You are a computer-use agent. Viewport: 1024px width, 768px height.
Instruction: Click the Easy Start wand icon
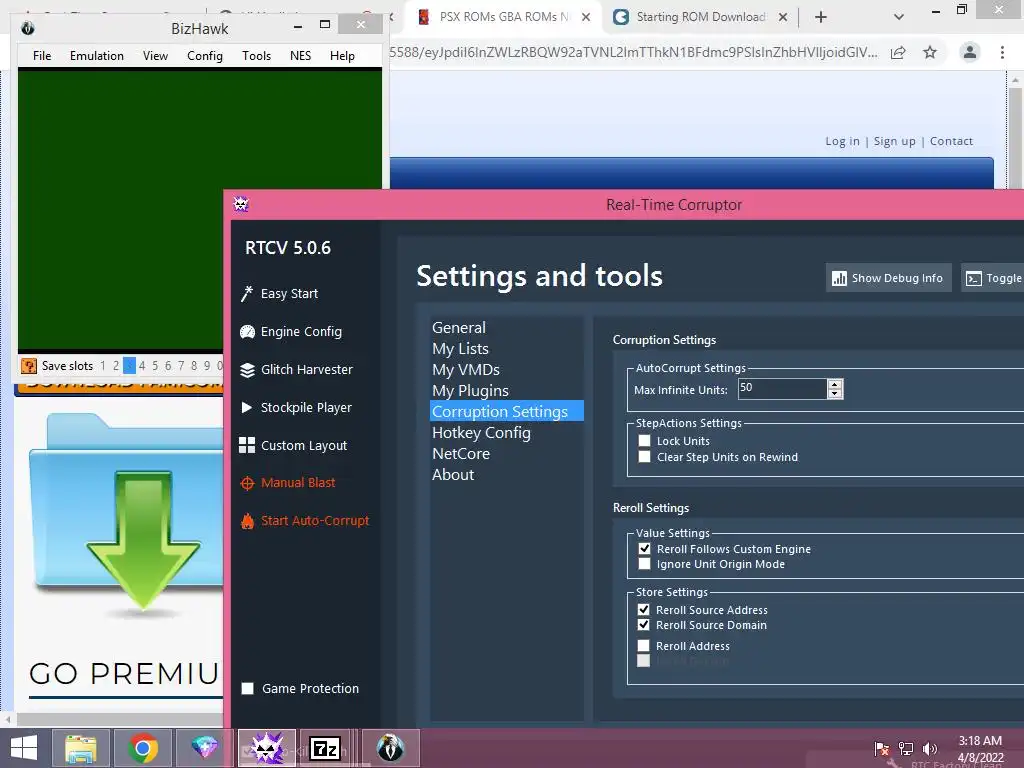(x=247, y=294)
